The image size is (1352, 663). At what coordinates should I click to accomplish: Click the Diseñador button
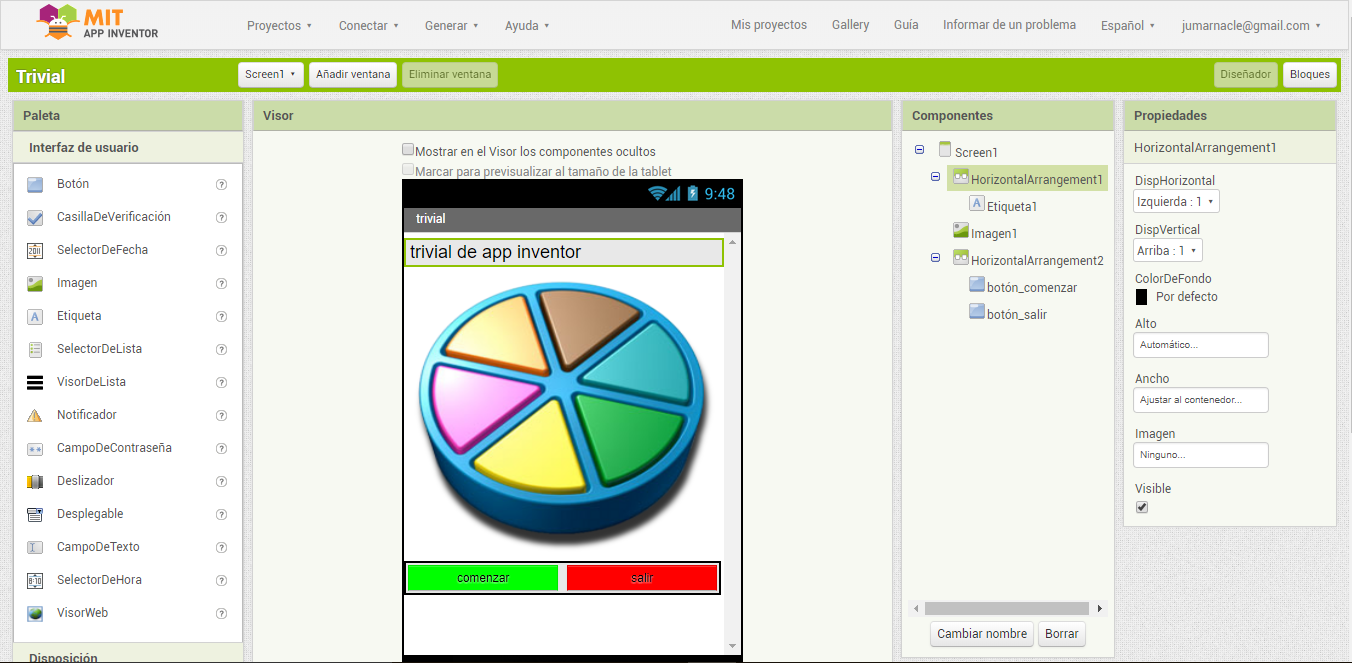tap(1246, 75)
